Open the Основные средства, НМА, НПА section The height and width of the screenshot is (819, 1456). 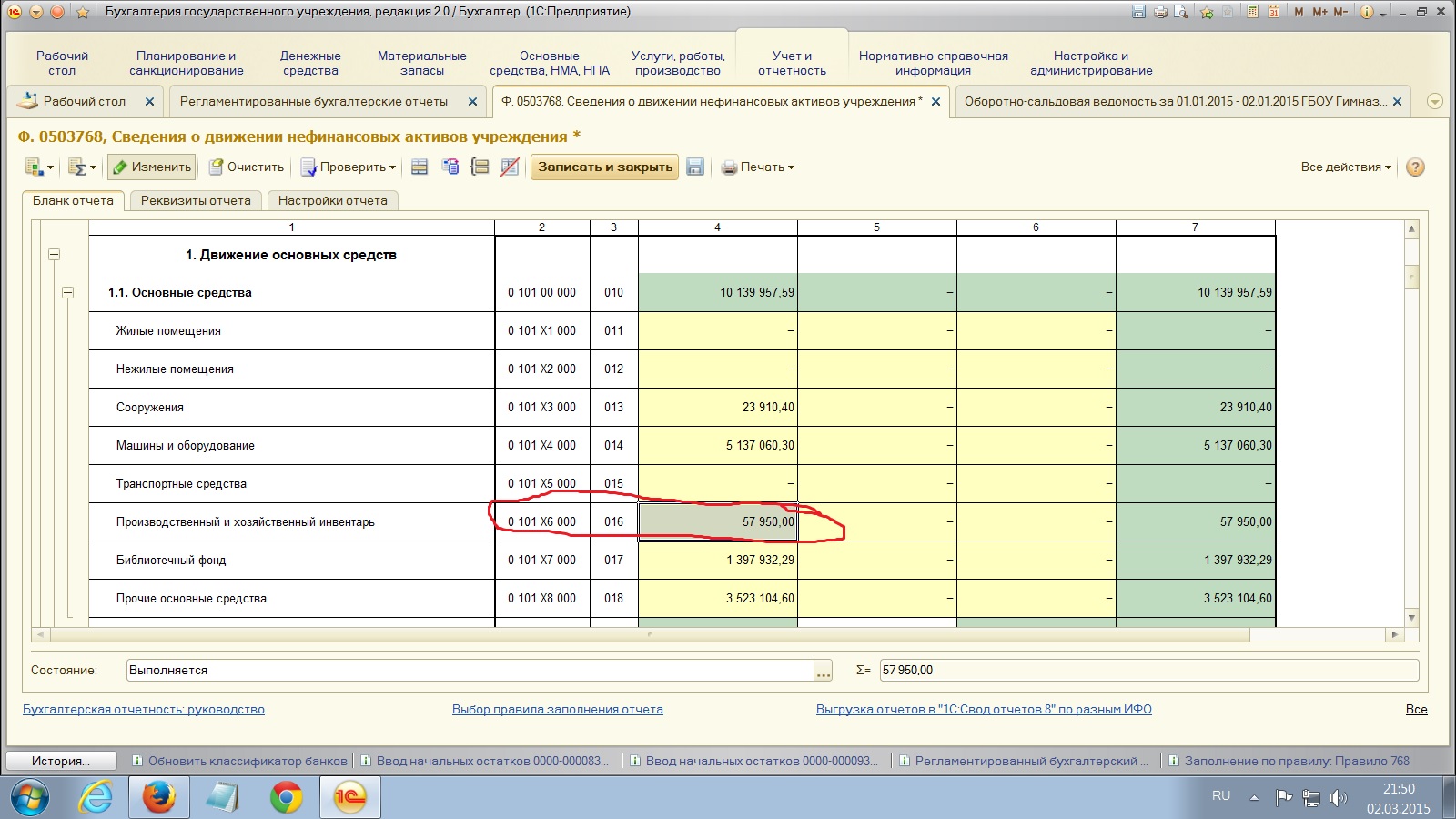pos(549,63)
